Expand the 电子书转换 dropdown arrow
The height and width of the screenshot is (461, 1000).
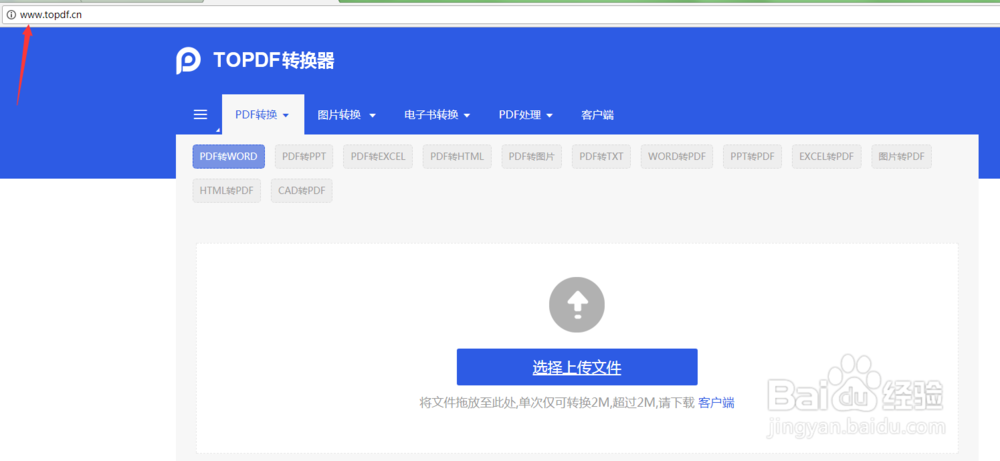pos(467,115)
